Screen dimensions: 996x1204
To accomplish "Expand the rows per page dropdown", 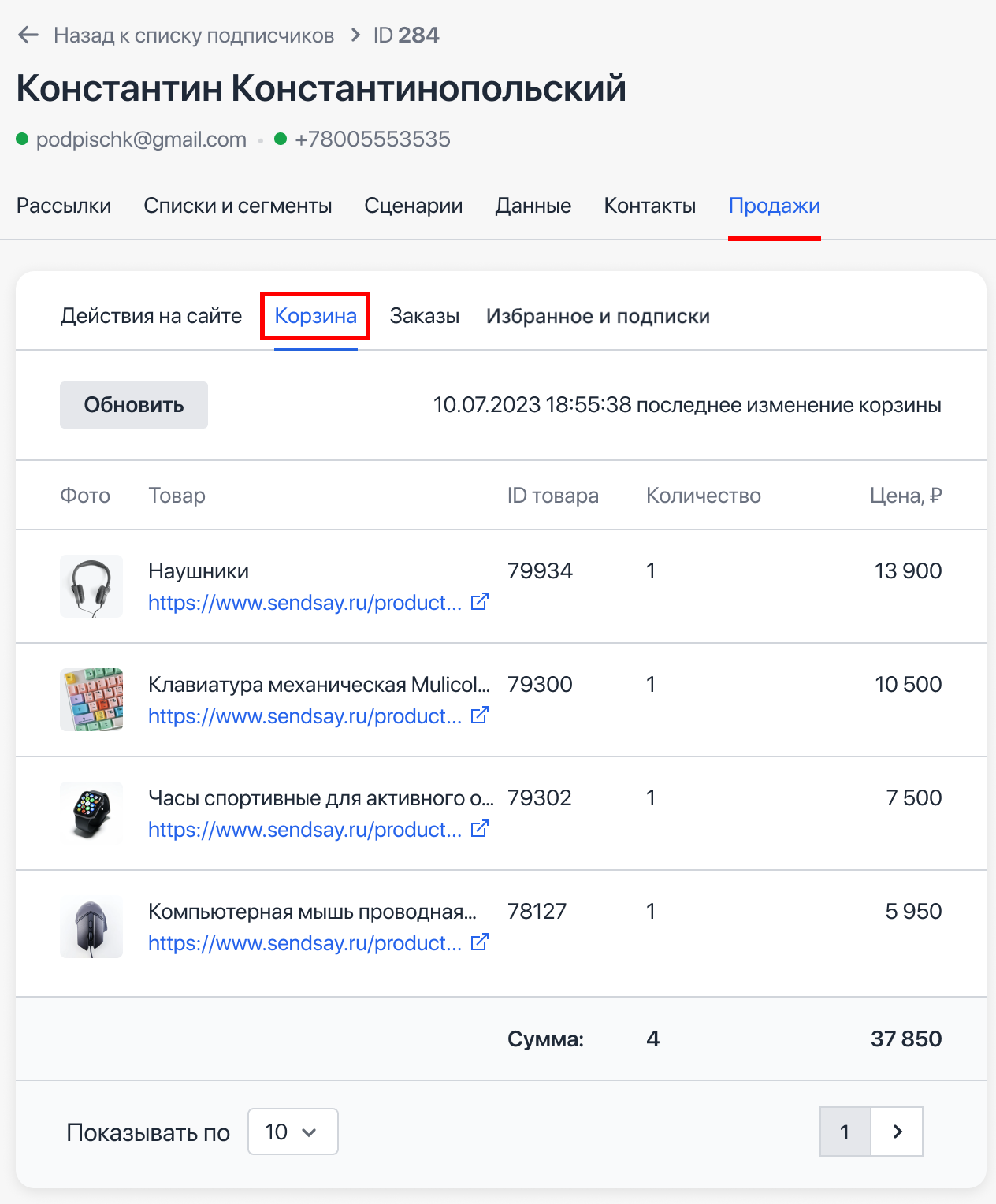I will [x=292, y=1132].
